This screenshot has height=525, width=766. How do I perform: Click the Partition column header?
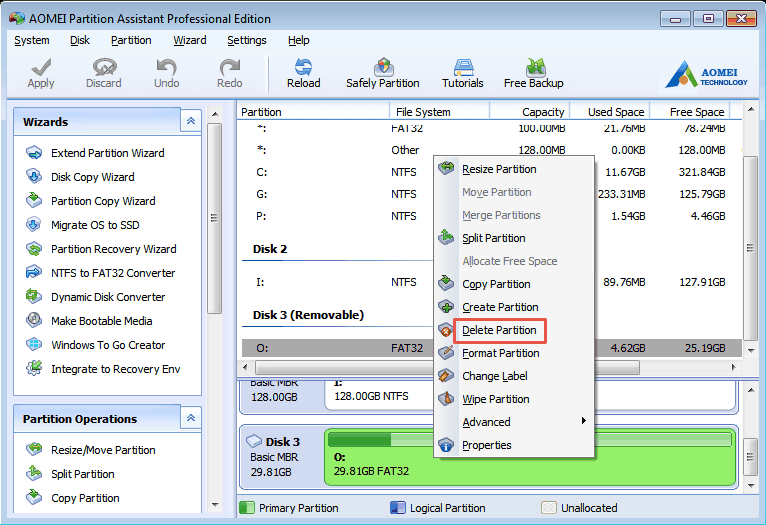click(314, 112)
